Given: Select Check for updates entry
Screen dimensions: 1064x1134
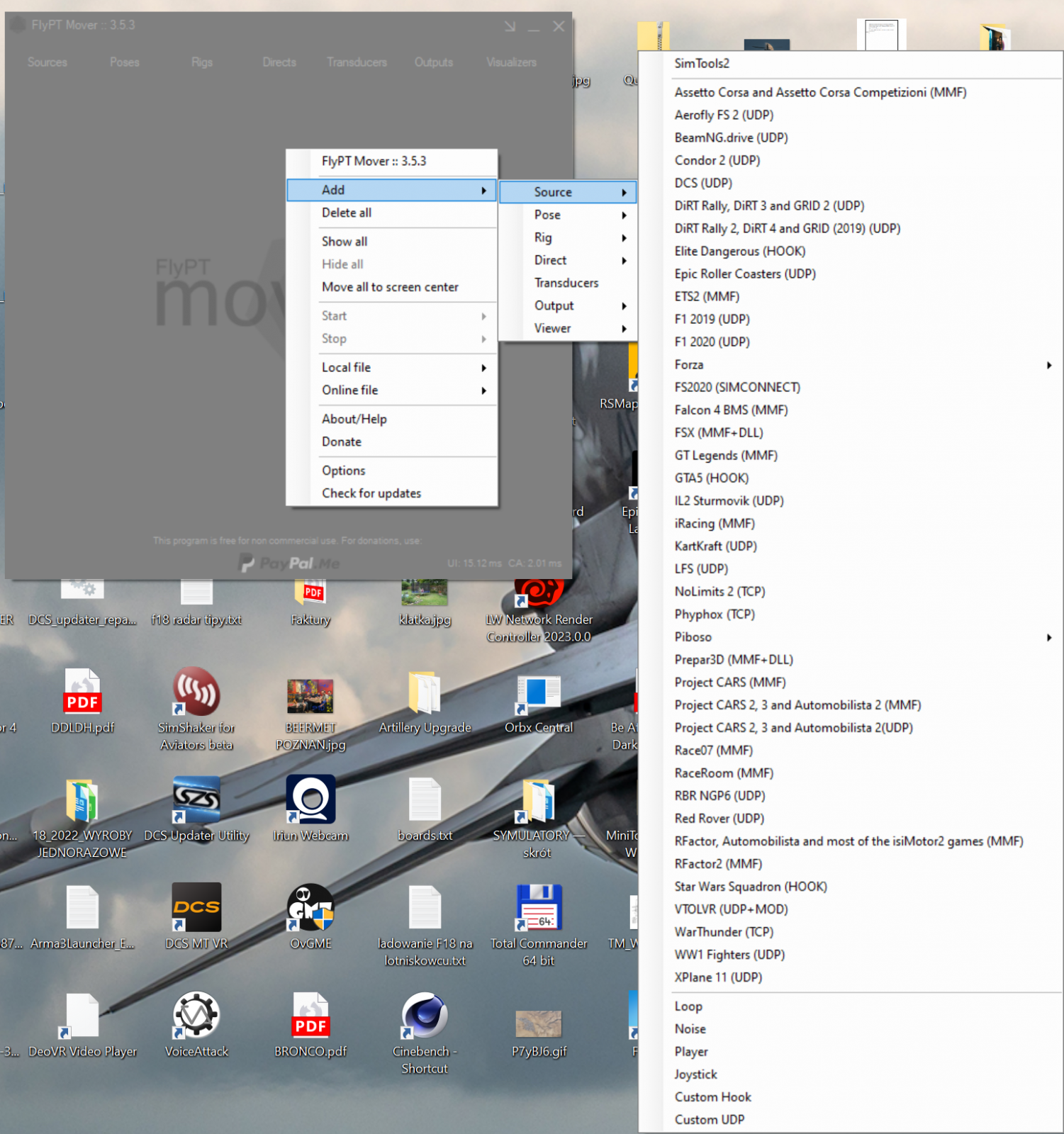Looking at the screenshot, I should coord(392,493).
